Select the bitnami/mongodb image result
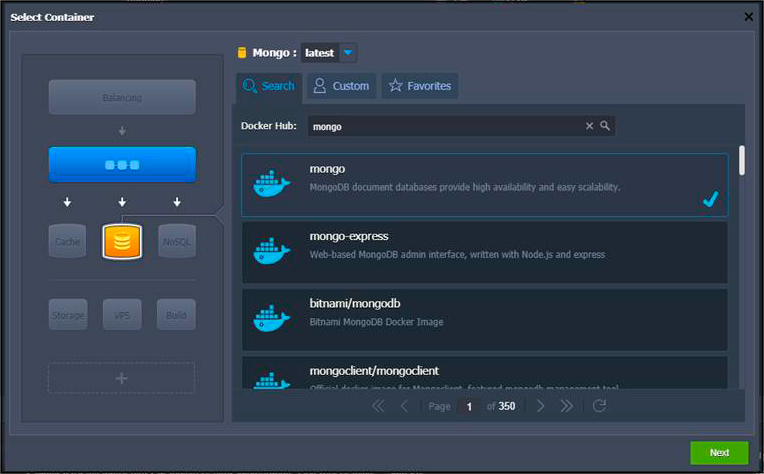 click(485, 320)
